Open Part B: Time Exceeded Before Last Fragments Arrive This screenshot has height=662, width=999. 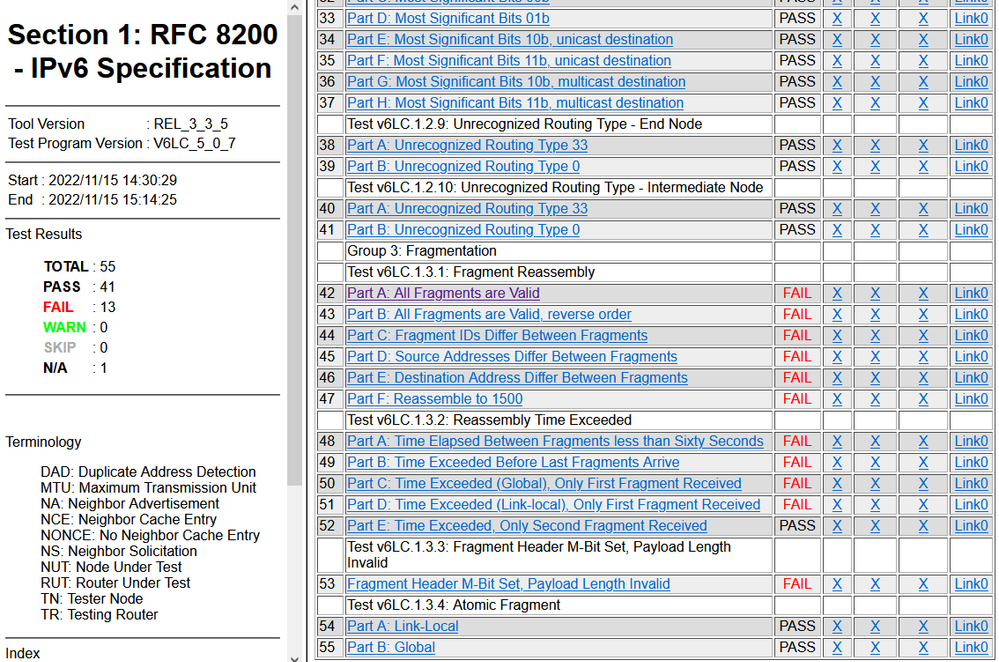pyautogui.click(x=513, y=462)
